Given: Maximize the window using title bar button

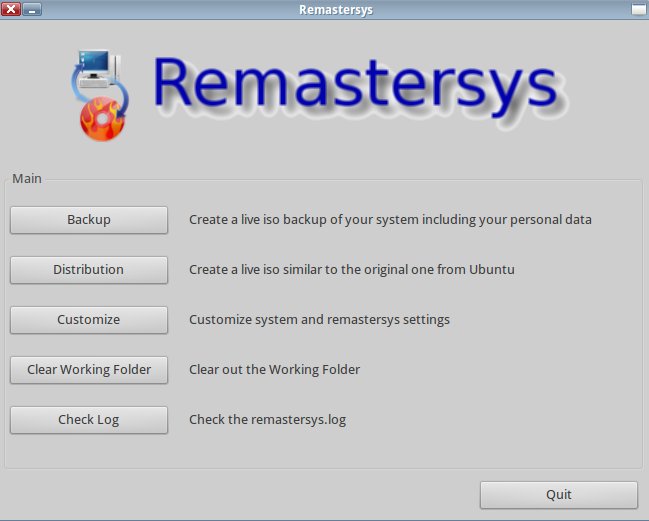Looking at the screenshot, I should pyautogui.click(x=639, y=9).
